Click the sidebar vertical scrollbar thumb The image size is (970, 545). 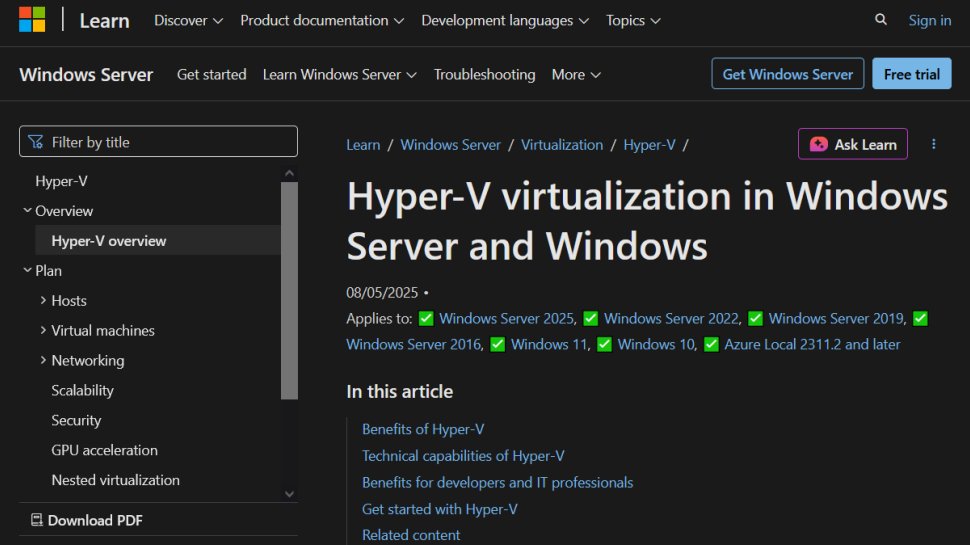pyautogui.click(x=289, y=291)
